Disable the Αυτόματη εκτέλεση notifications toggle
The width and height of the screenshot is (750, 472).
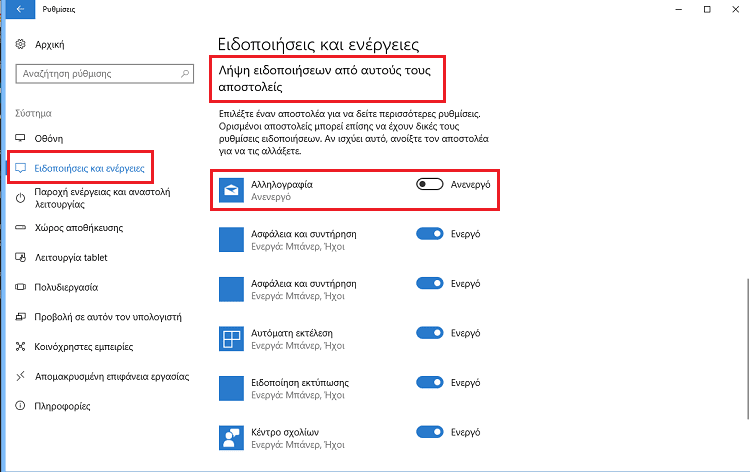(430, 333)
